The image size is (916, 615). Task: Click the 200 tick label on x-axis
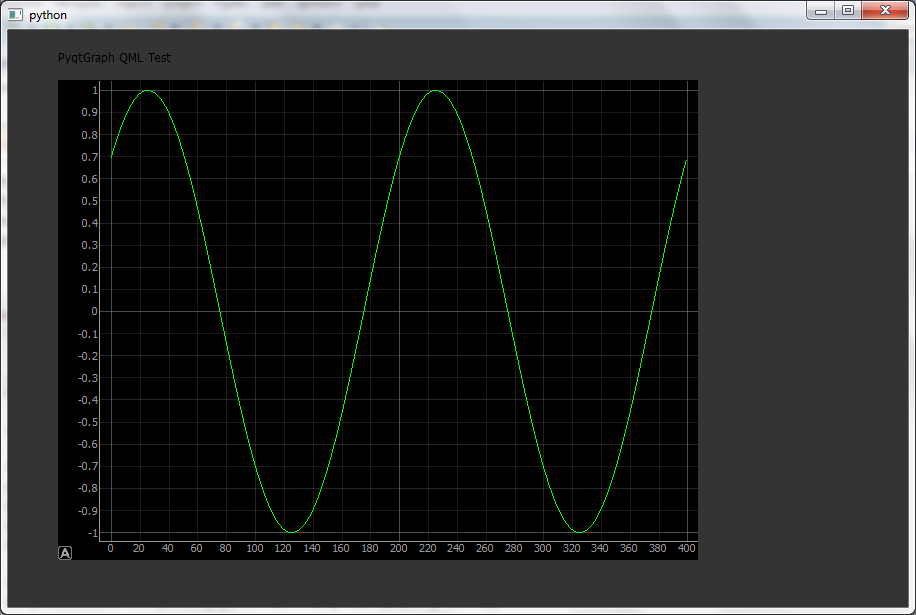point(398,548)
